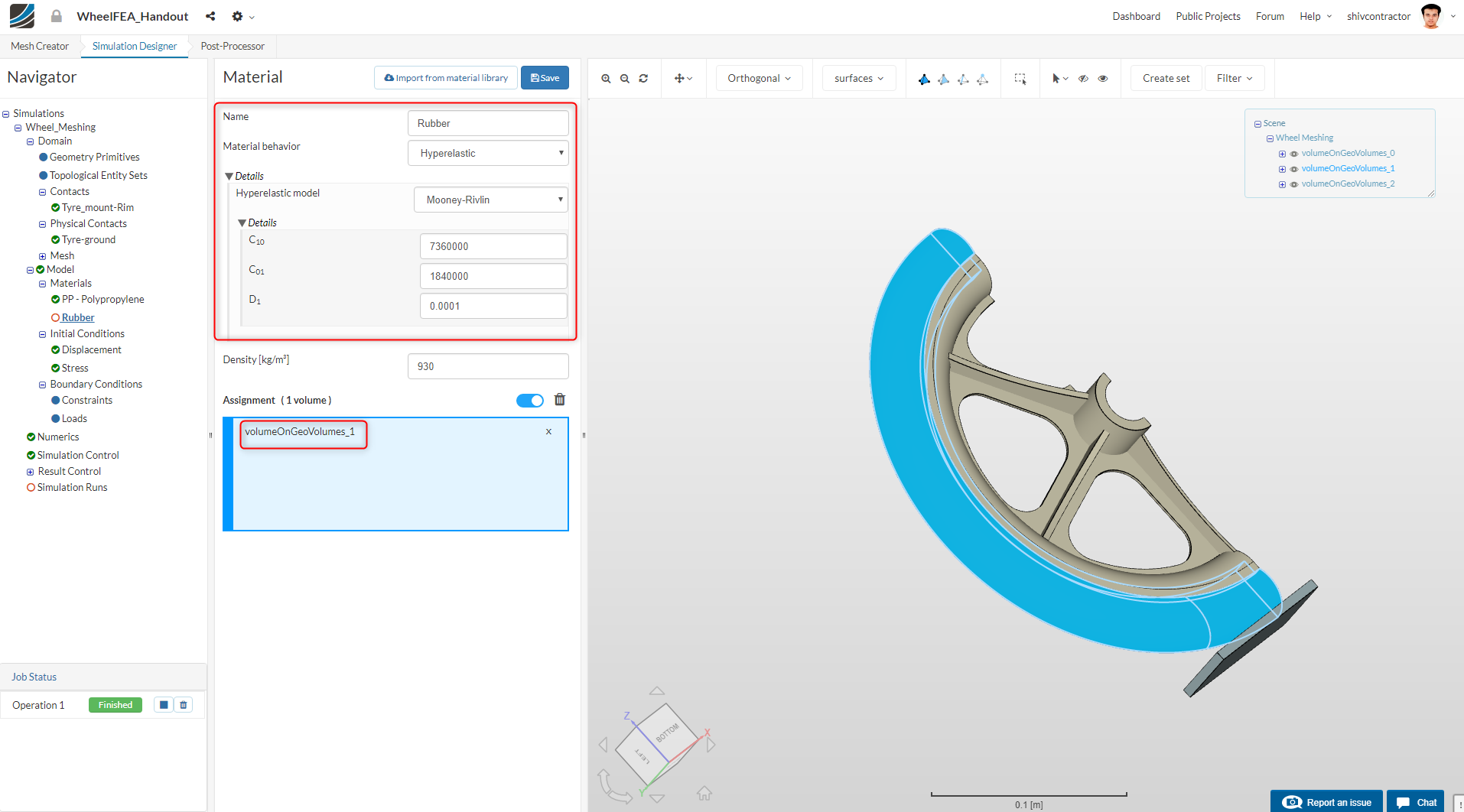Click the show all eye icon in toolbar
Viewport: 1464px width, 812px height.
pyautogui.click(x=1103, y=79)
